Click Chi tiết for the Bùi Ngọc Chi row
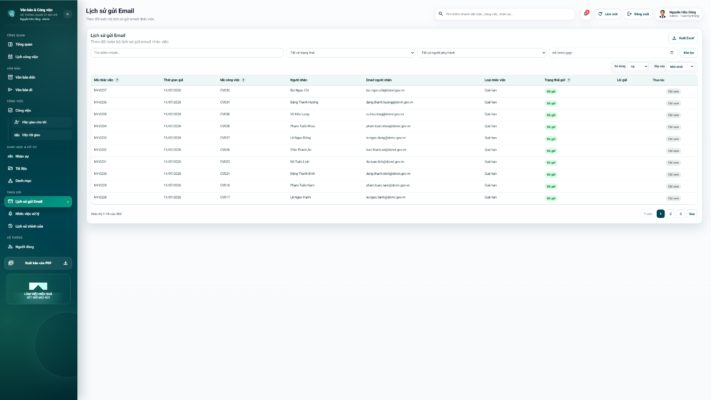The width and height of the screenshot is (711, 400). [673, 92]
